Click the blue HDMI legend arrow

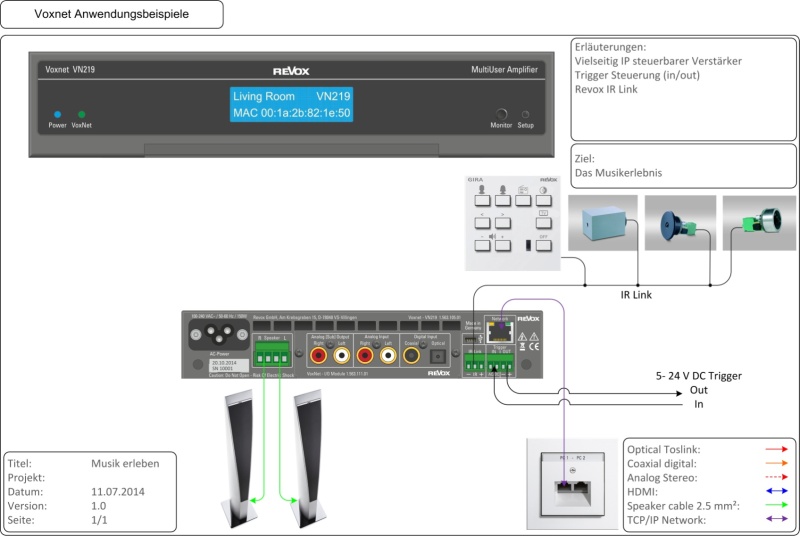coord(777,491)
